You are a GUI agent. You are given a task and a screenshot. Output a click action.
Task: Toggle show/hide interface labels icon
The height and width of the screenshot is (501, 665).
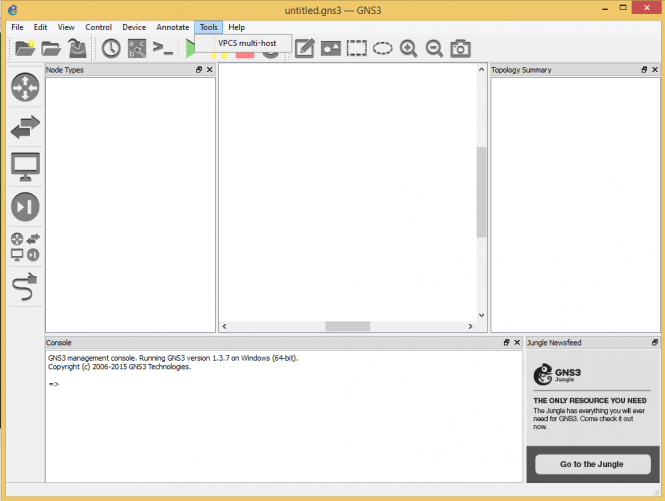click(137, 48)
